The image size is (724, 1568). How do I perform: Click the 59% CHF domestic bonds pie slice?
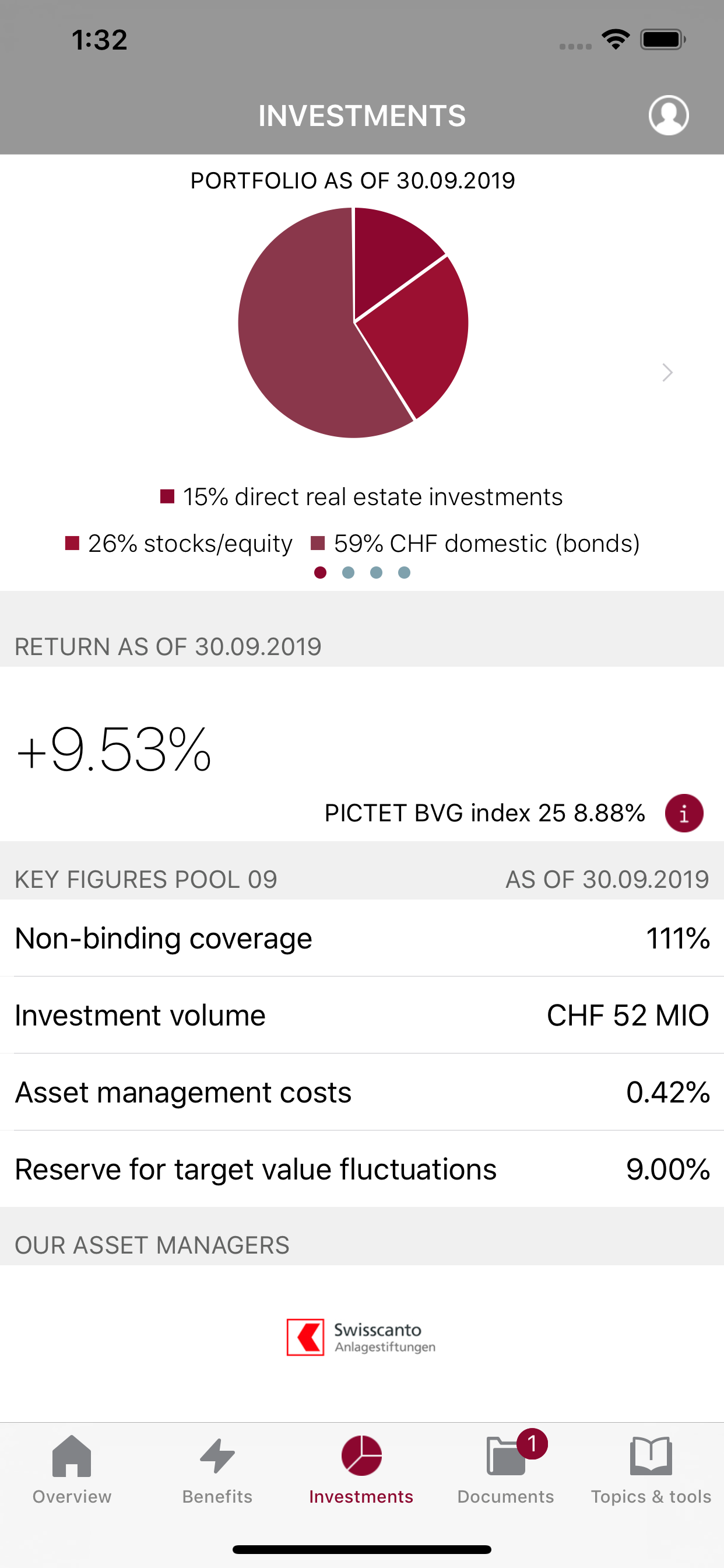(x=298, y=341)
